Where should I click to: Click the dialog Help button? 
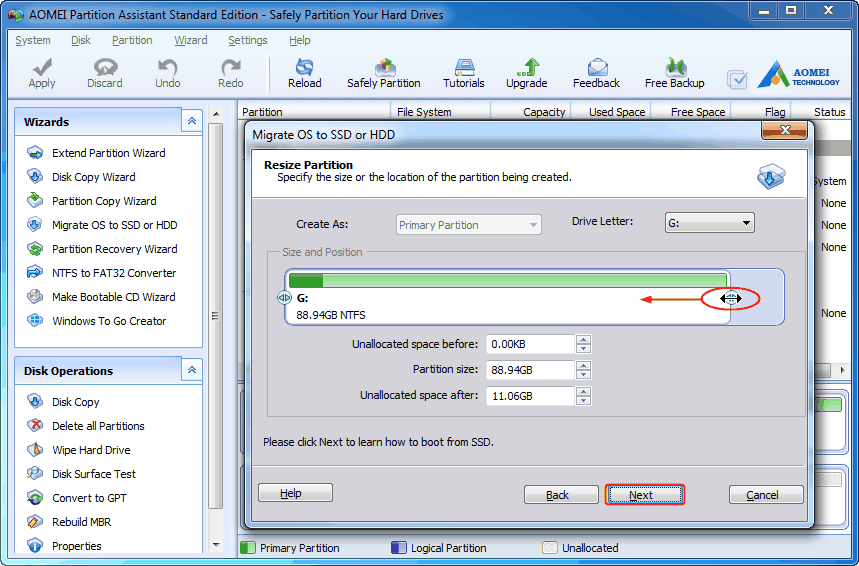[x=295, y=493]
